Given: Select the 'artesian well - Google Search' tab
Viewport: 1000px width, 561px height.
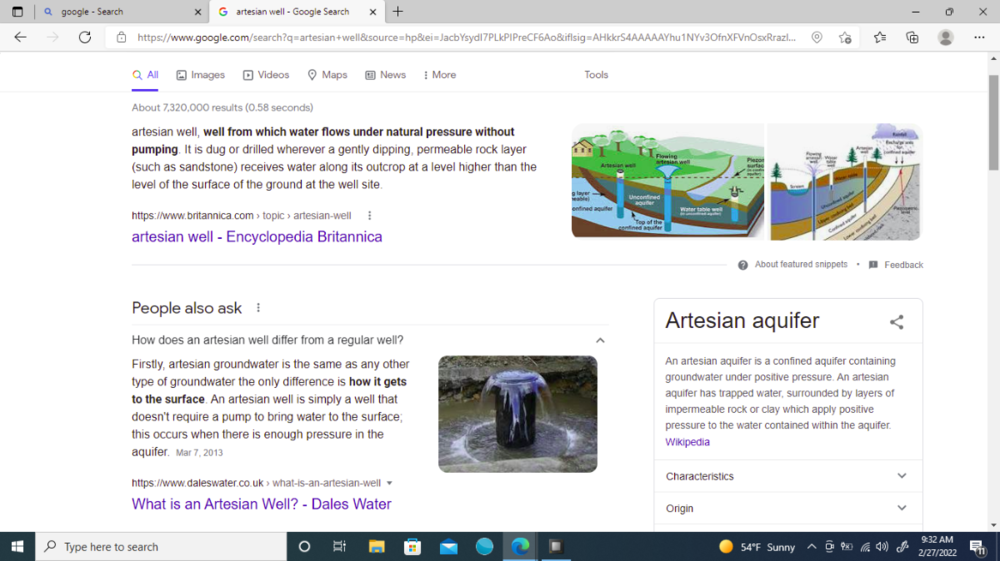Looking at the screenshot, I should coord(297,11).
